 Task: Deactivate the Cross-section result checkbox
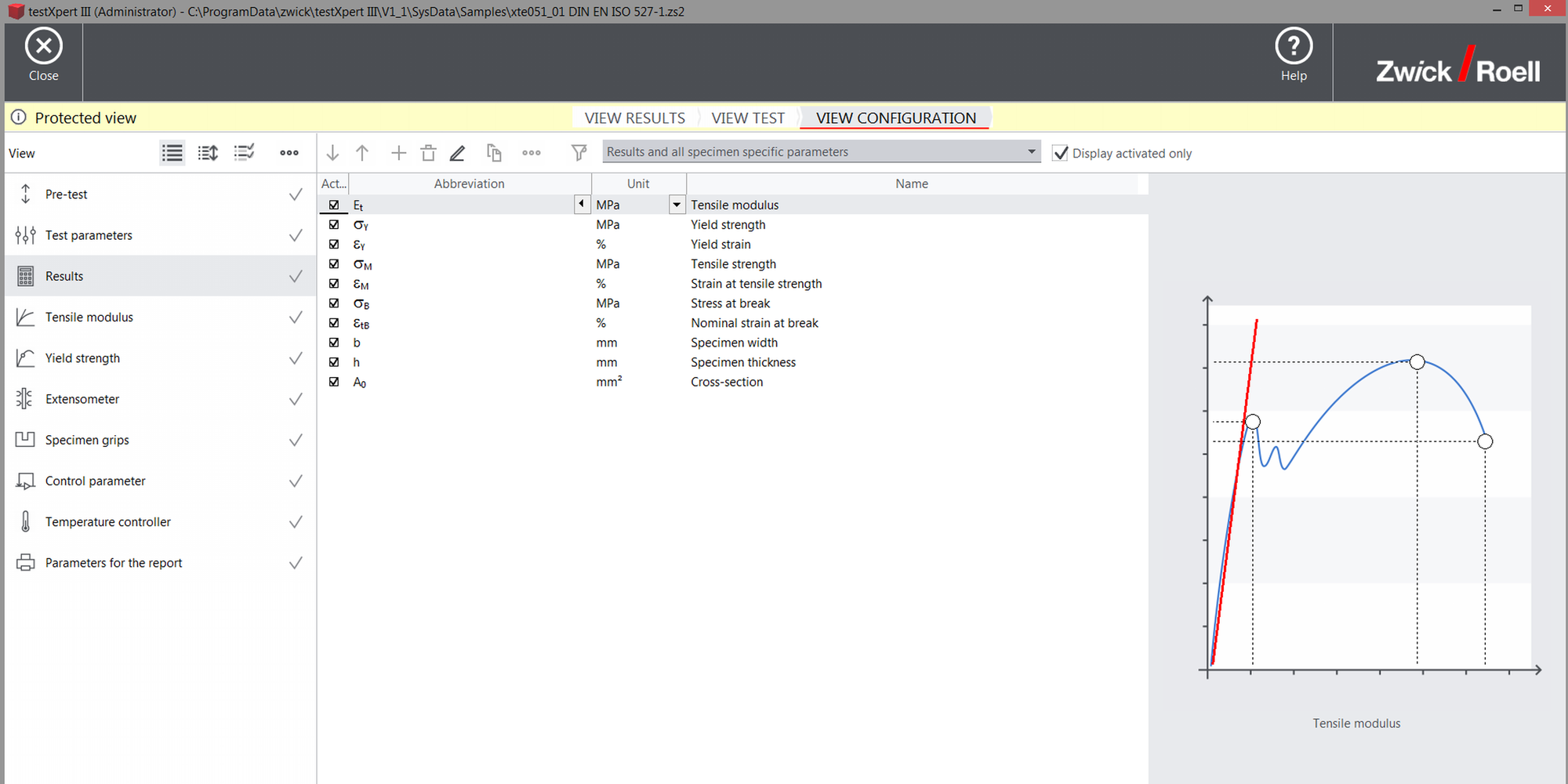[333, 382]
